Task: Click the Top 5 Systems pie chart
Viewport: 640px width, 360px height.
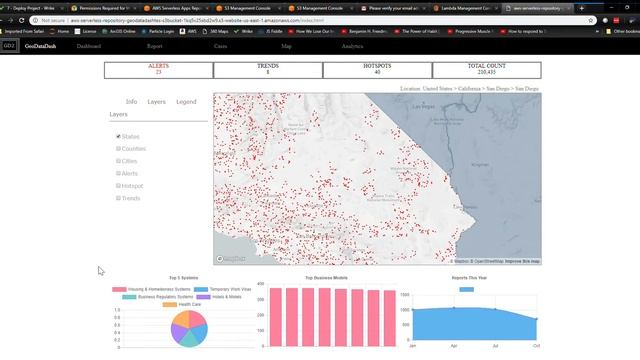Action: coord(189,329)
